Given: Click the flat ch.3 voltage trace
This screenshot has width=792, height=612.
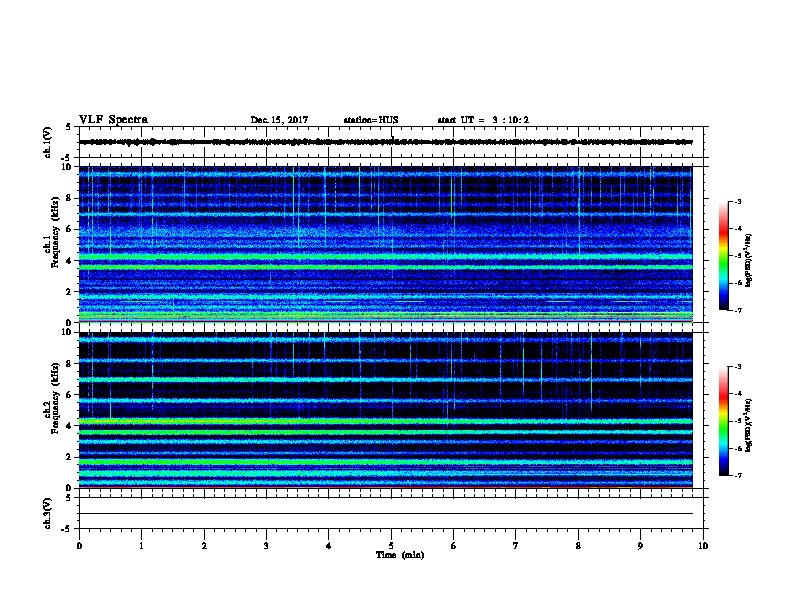Looking at the screenshot, I should coord(385,514).
